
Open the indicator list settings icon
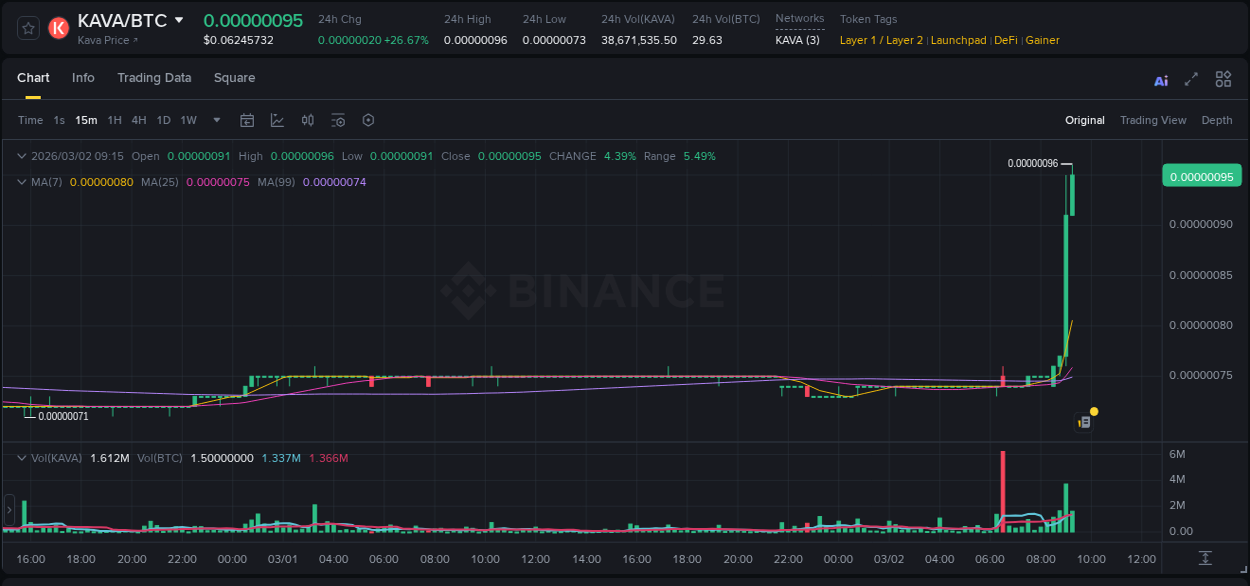338,120
